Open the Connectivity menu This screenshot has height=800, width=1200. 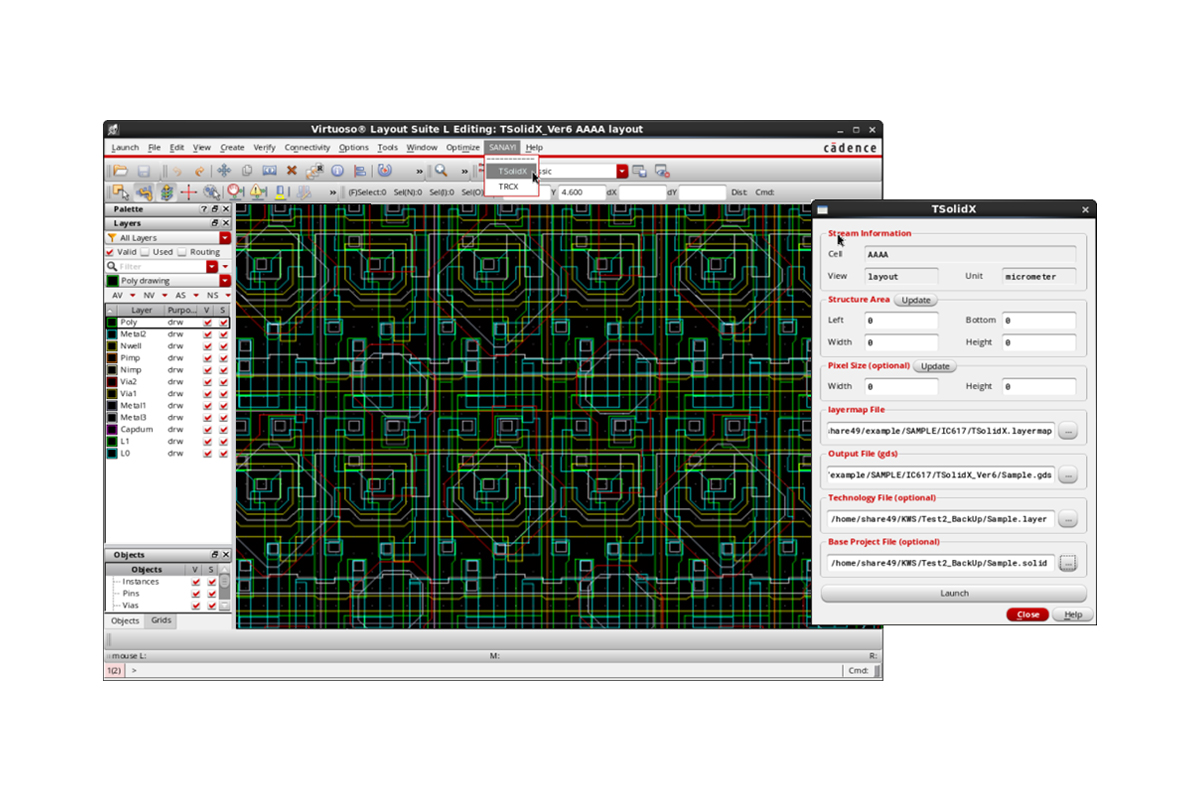click(307, 147)
